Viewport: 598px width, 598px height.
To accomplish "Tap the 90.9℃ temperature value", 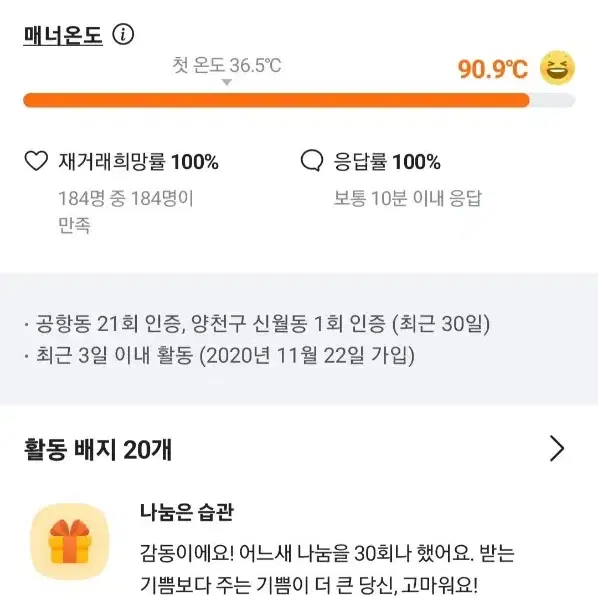I will coord(493,69).
